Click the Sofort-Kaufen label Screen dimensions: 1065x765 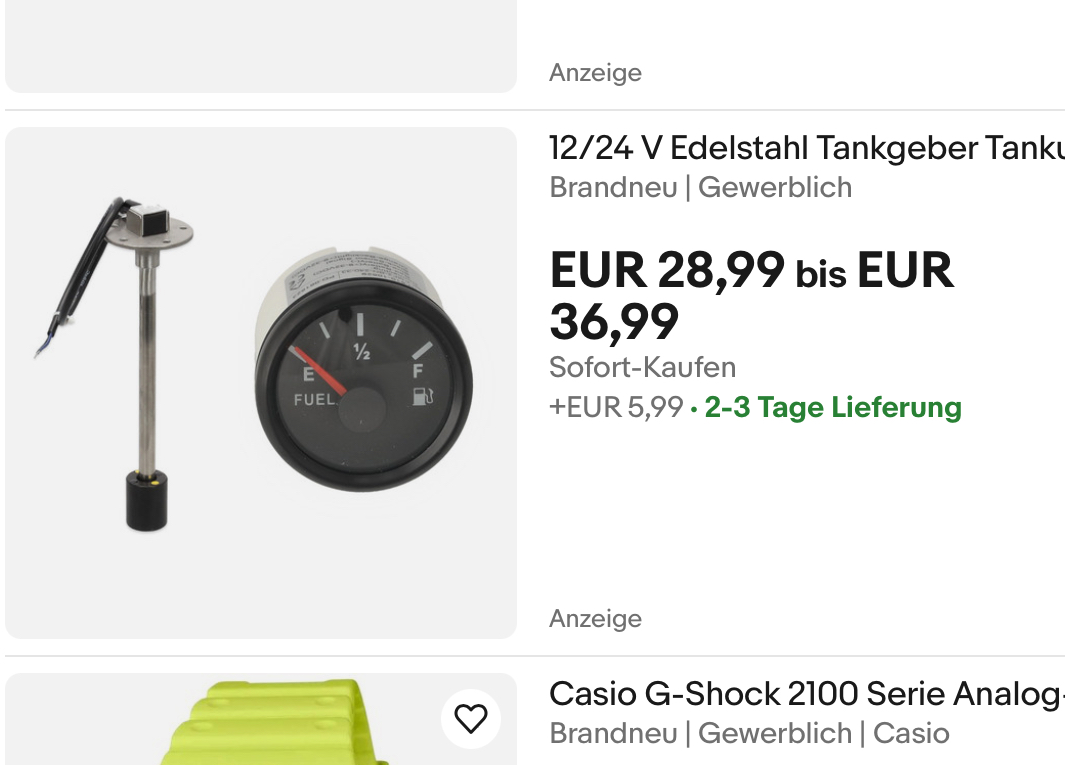[x=642, y=367]
